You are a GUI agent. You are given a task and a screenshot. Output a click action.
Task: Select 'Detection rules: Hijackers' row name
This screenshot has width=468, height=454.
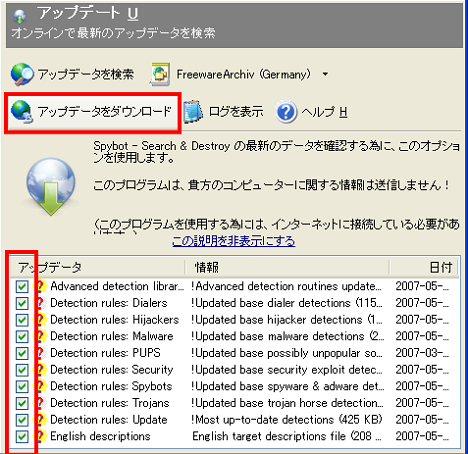point(115,320)
